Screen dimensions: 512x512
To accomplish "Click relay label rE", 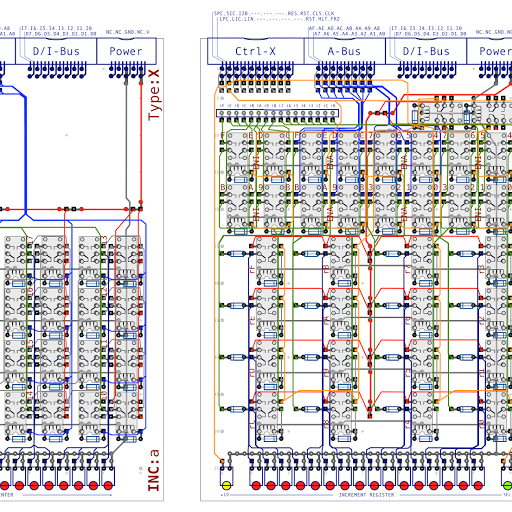I will [252, 321].
